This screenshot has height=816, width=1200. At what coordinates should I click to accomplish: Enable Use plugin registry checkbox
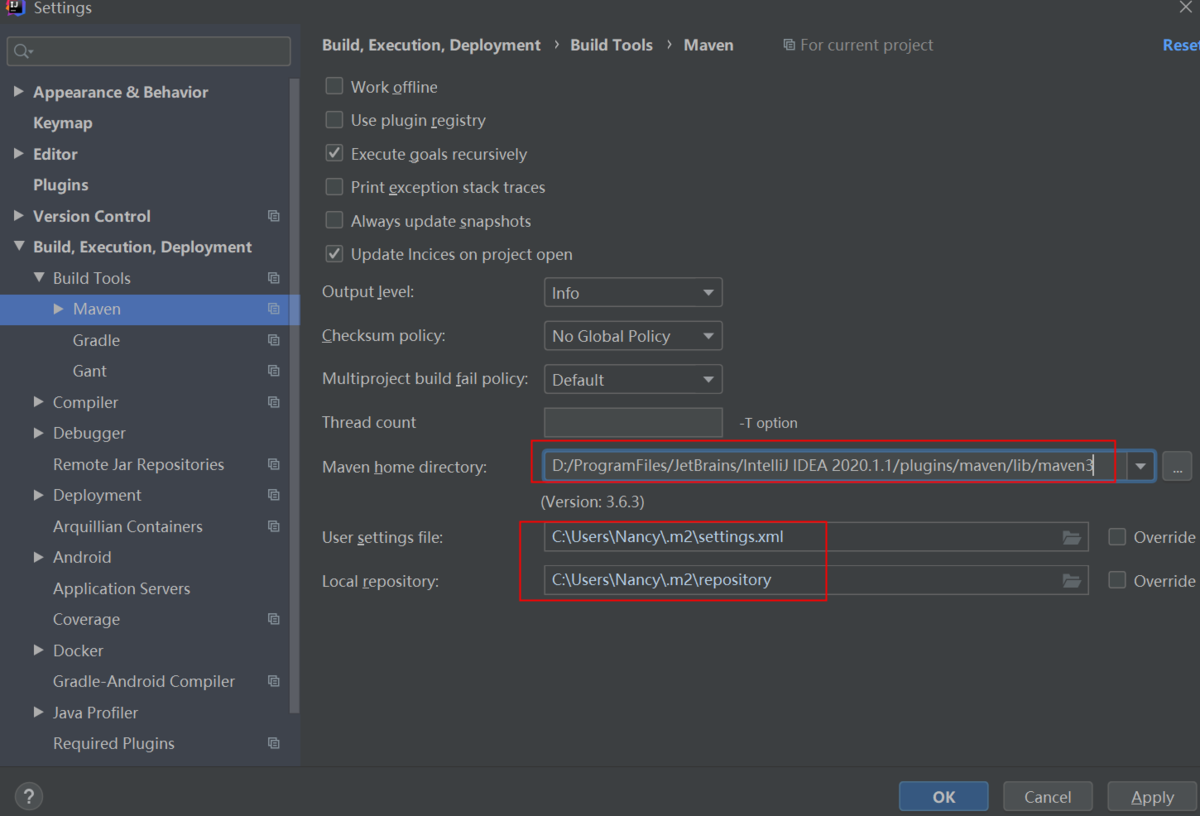(x=334, y=119)
